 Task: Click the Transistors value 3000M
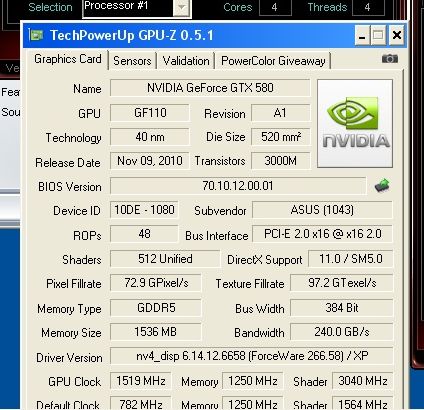(280, 161)
